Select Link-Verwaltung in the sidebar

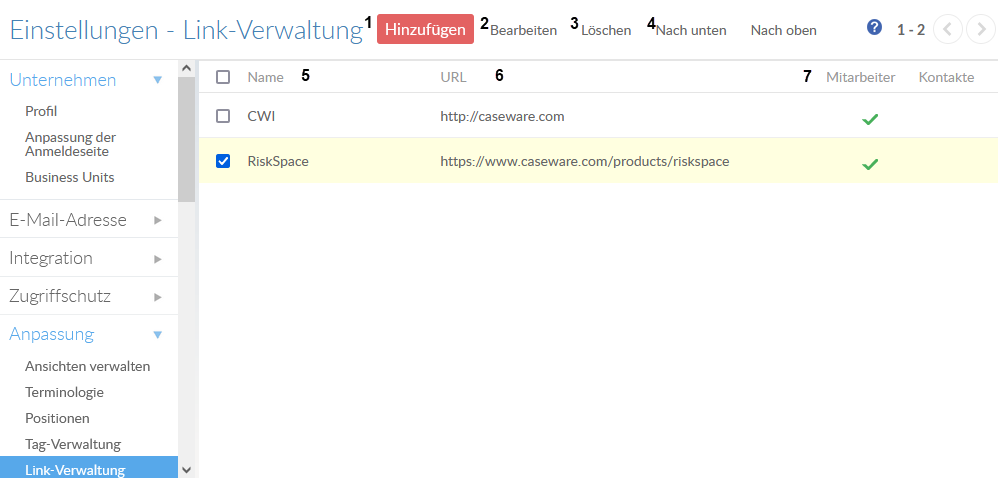click(x=89, y=468)
